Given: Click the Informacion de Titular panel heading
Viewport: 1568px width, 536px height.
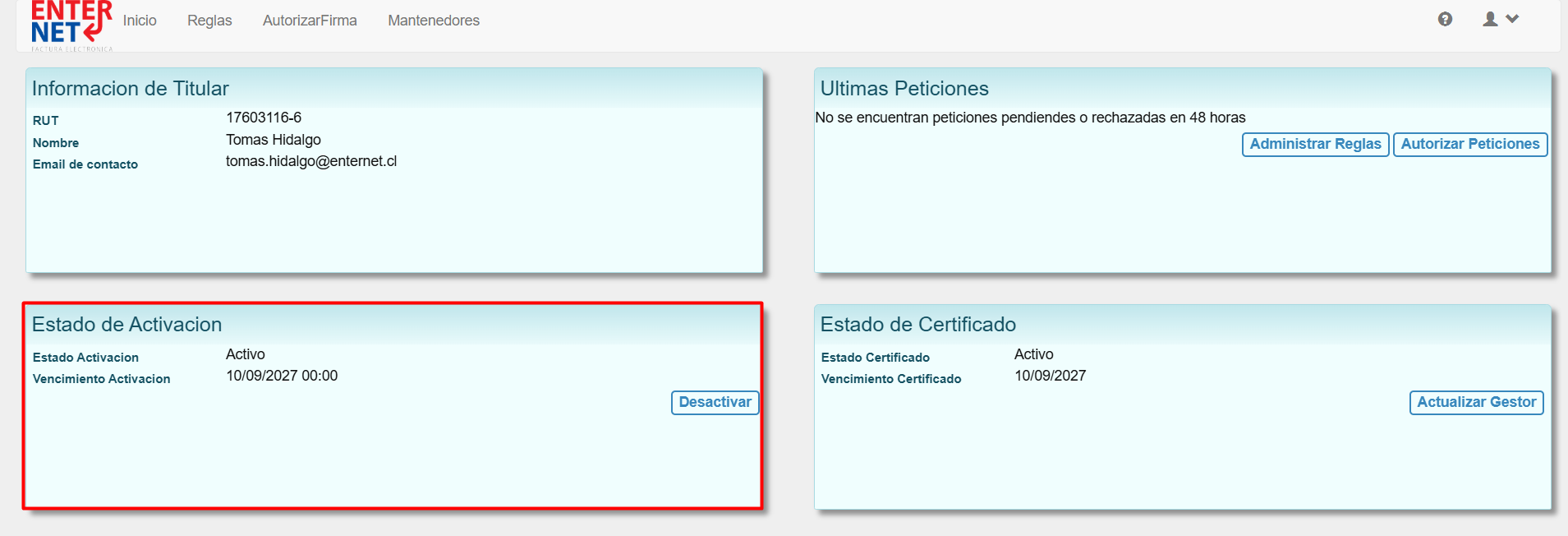Looking at the screenshot, I should (131, 88).
